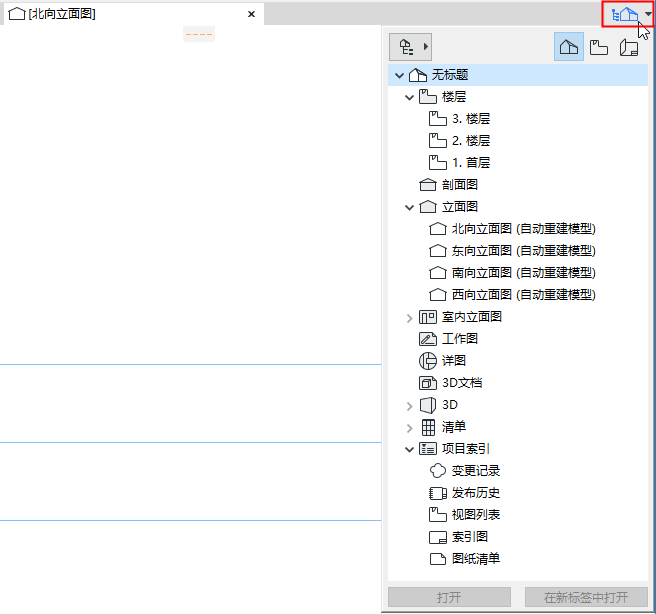The image size is (656, 614).
Task: Click the 剖面图 section icon
Action: click(x=428, y=184)
